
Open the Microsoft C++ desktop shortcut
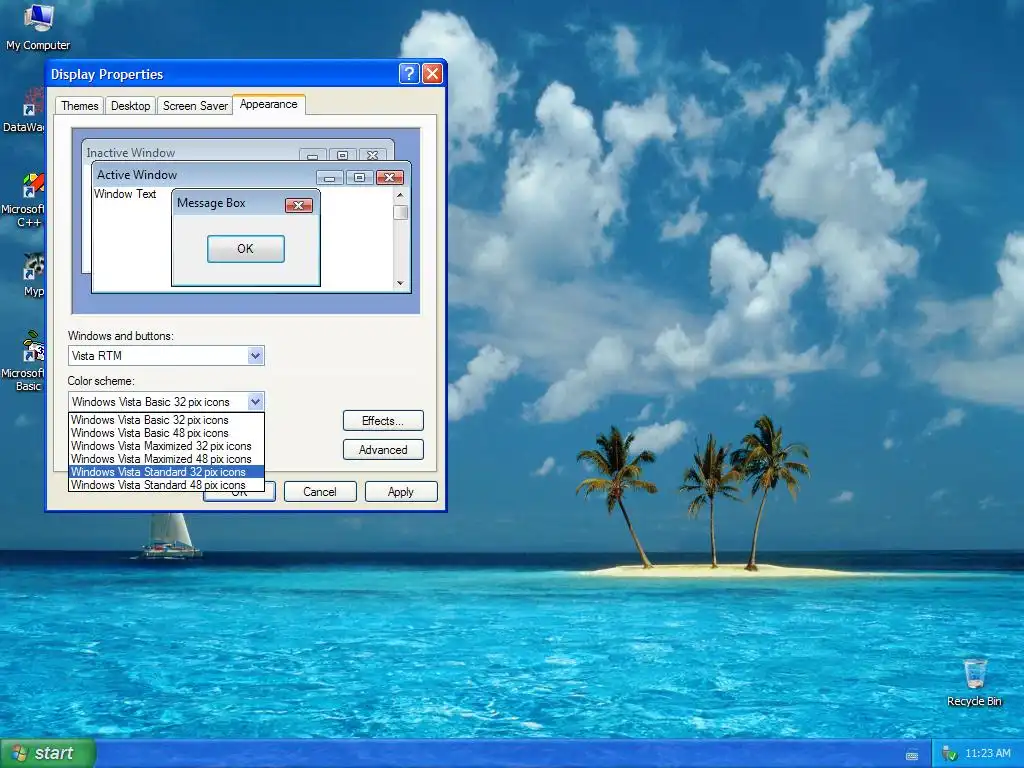coord(24,200)
